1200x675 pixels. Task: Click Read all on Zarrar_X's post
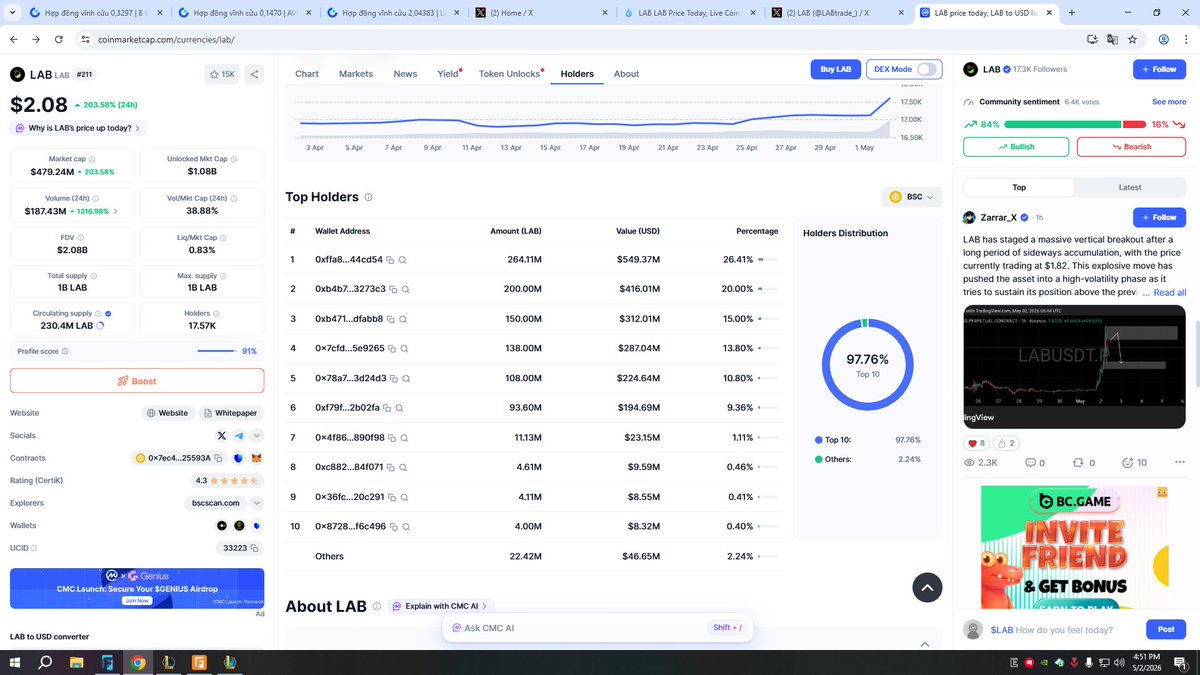coord(1170,293)
